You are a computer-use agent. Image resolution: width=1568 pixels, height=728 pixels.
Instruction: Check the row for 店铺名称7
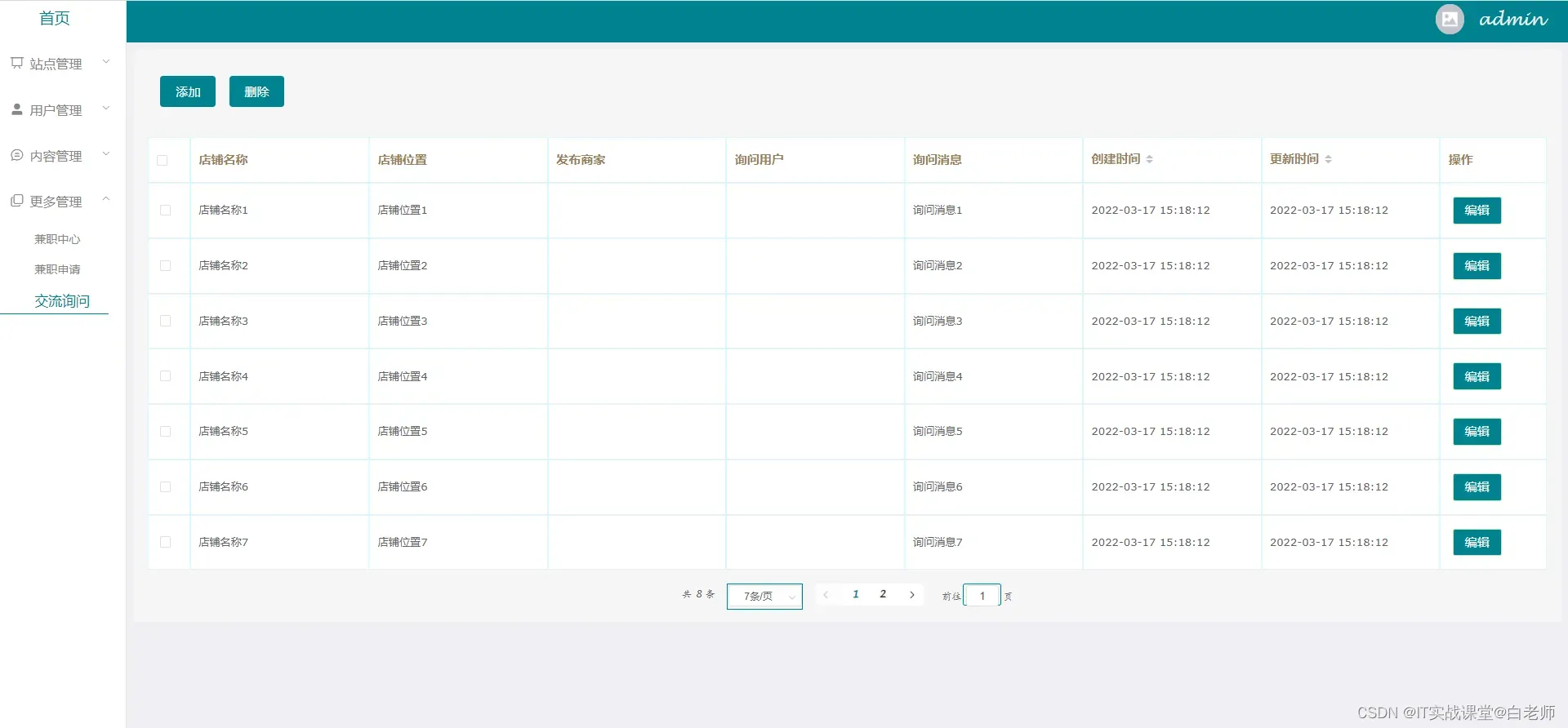[x=165, y=542]
